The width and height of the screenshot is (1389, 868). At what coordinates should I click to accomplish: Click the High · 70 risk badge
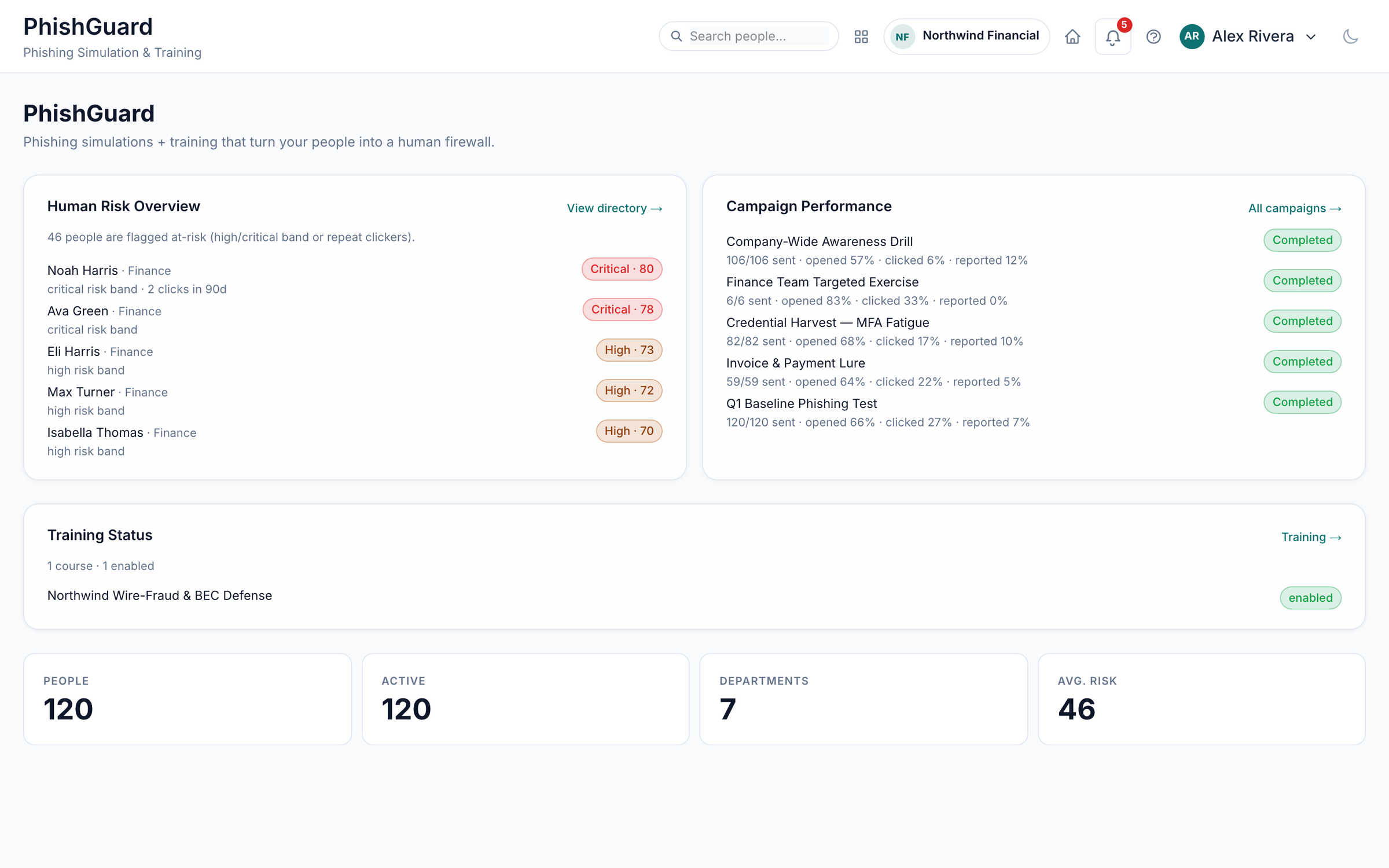coord(629,431)
